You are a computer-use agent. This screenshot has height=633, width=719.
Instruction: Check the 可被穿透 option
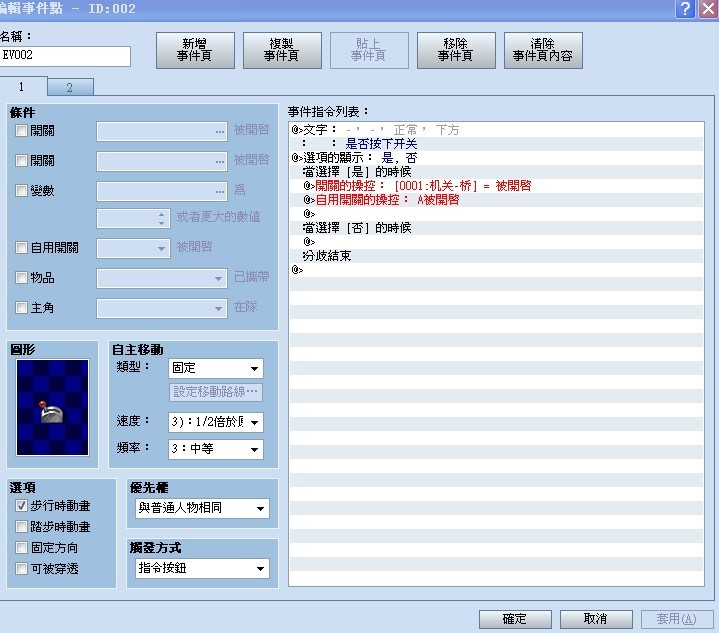point(21,569)
